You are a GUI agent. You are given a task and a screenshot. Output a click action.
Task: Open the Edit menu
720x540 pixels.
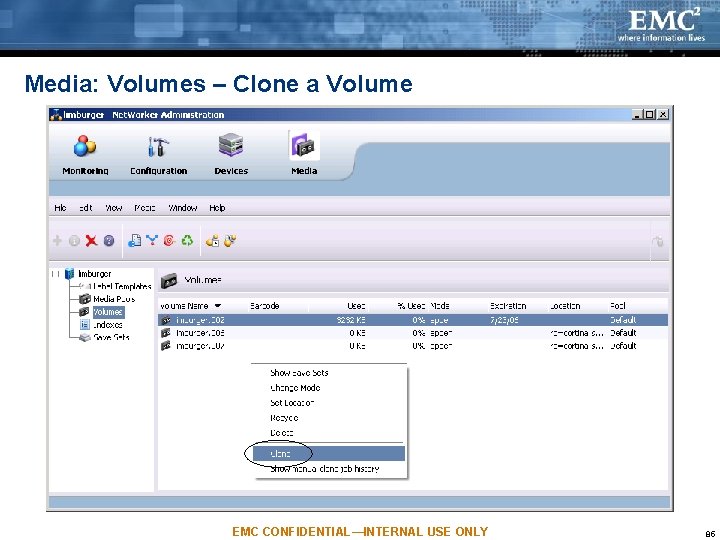coord(85,208)
